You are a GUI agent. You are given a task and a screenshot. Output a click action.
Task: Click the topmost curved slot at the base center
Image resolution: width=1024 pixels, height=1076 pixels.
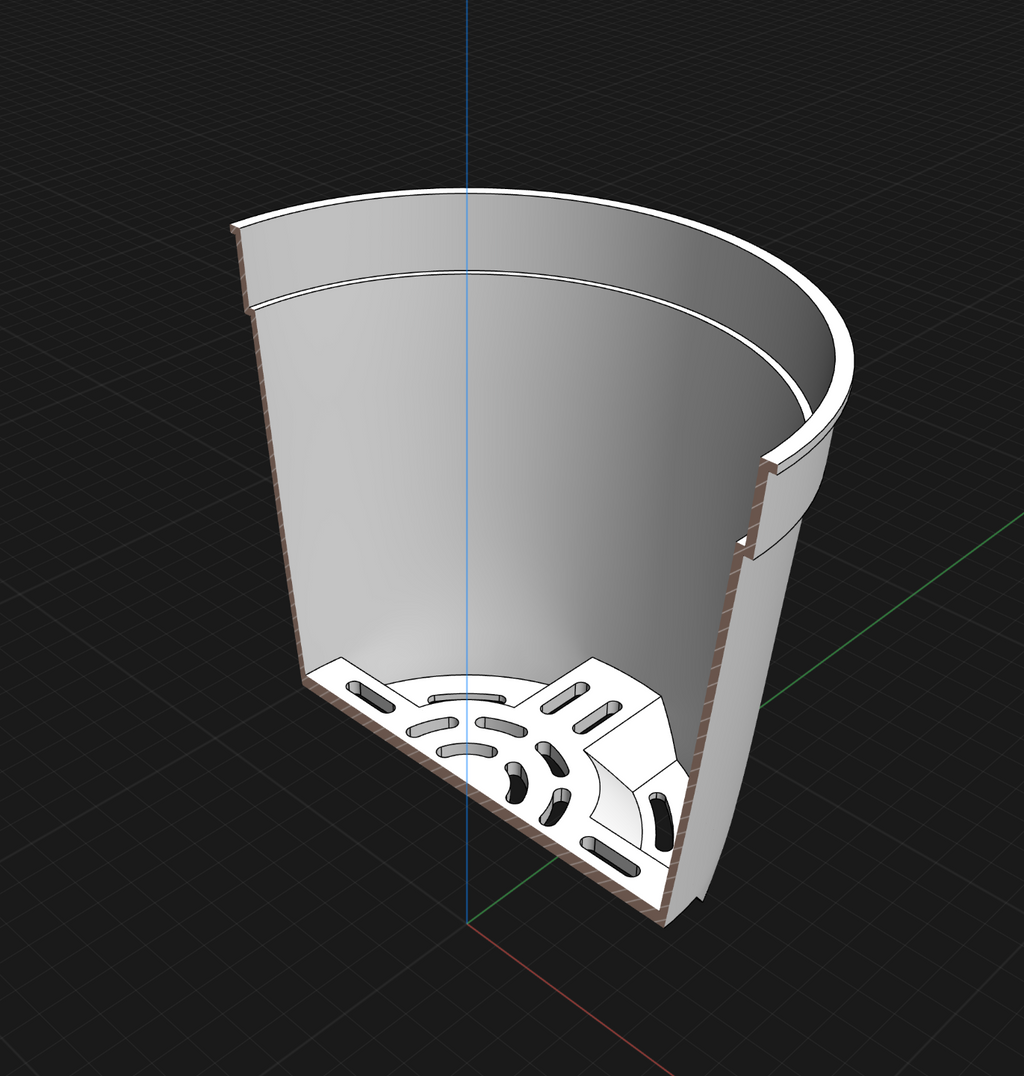point(467,699)
